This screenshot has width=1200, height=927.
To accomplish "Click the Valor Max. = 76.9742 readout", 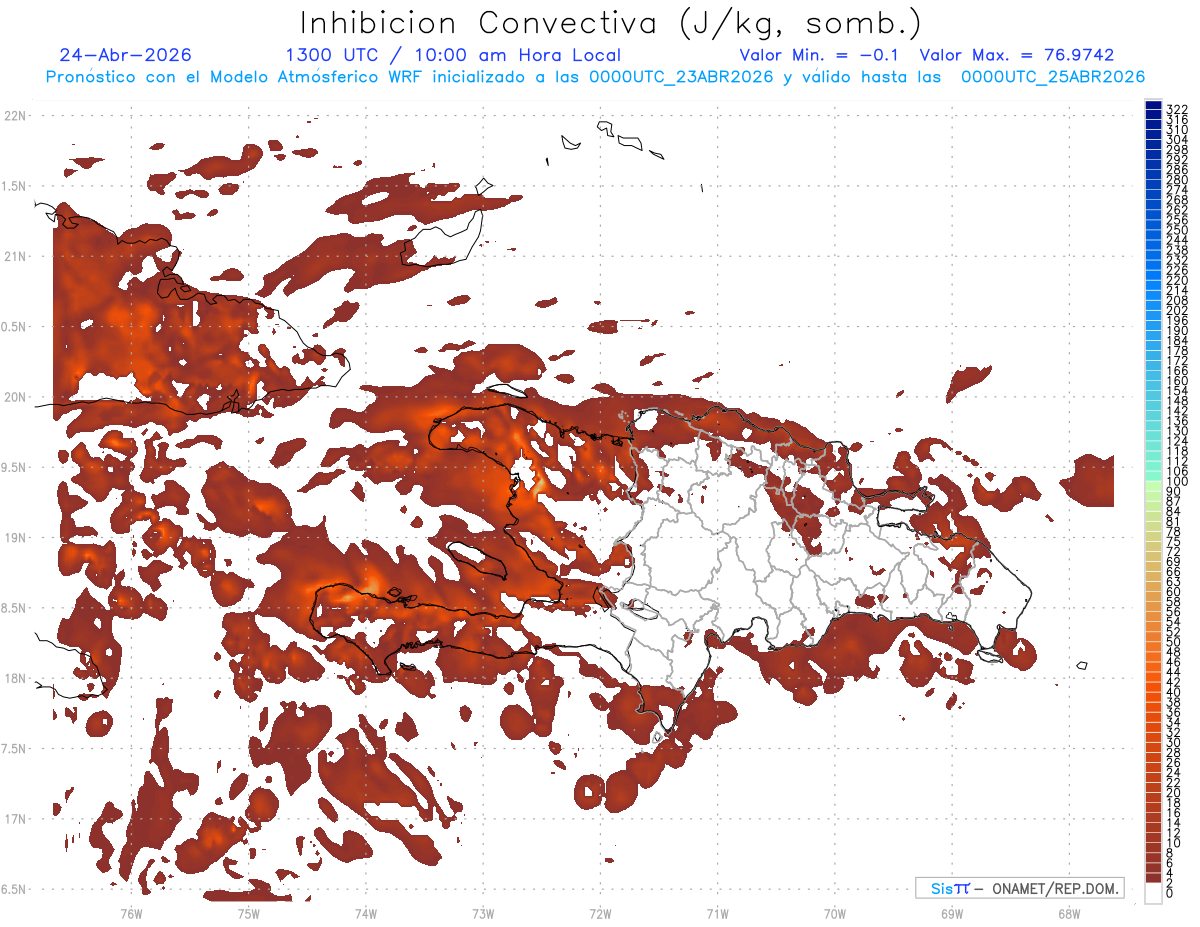I will coord(1017,55).
